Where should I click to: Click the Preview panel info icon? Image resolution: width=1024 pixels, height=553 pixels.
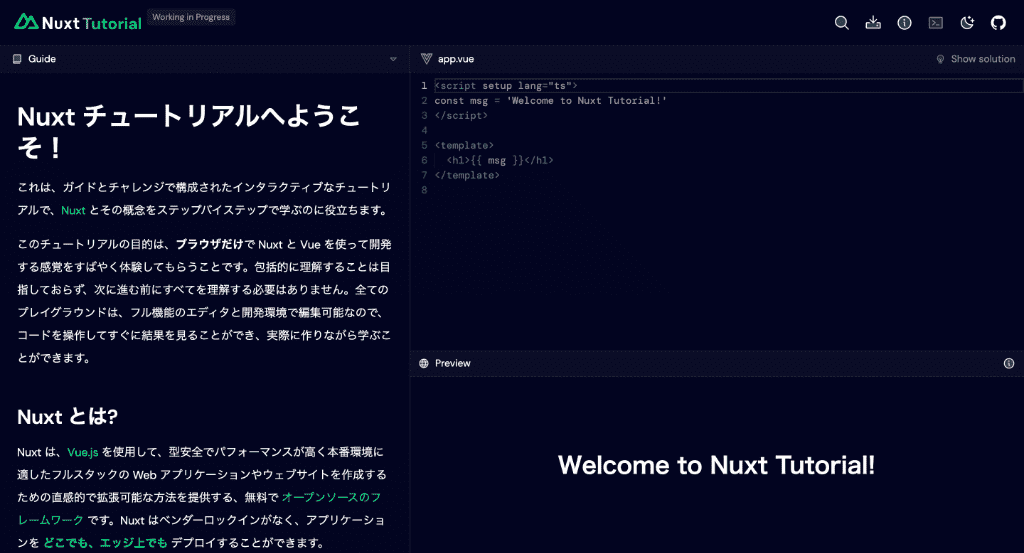tap(1009, 363)
